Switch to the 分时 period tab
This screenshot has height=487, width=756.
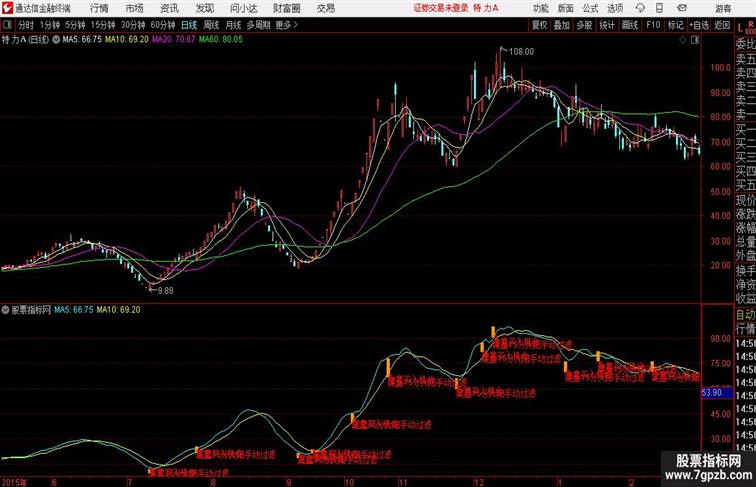click(26, 25)
